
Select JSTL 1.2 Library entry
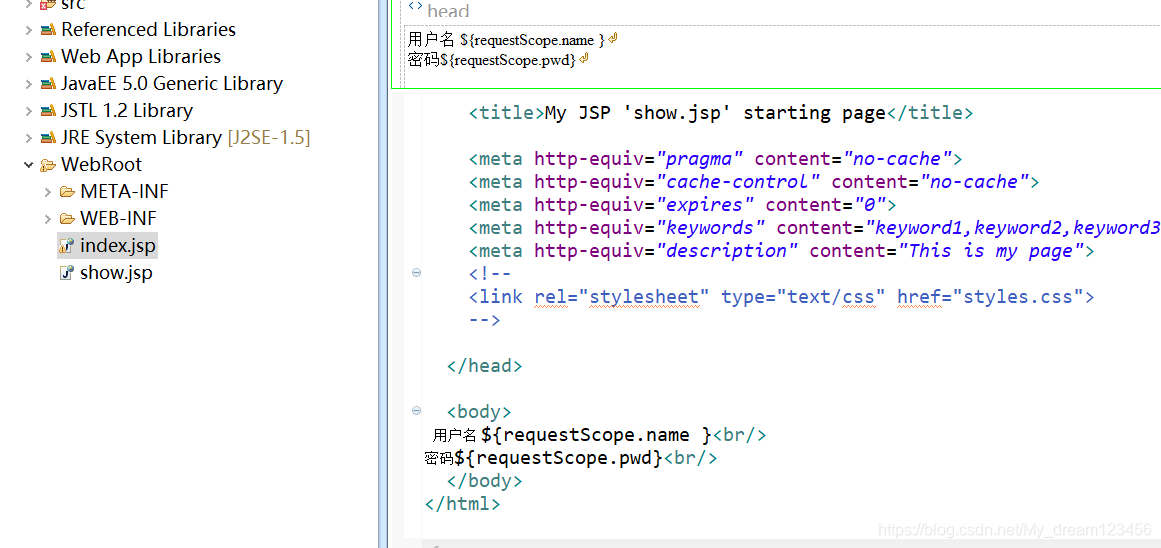click(x=127, y=111)
